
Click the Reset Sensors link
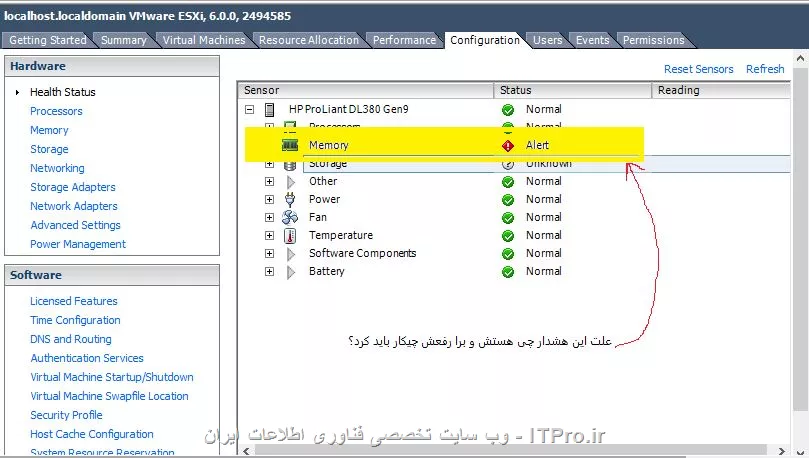pos(698,69)
